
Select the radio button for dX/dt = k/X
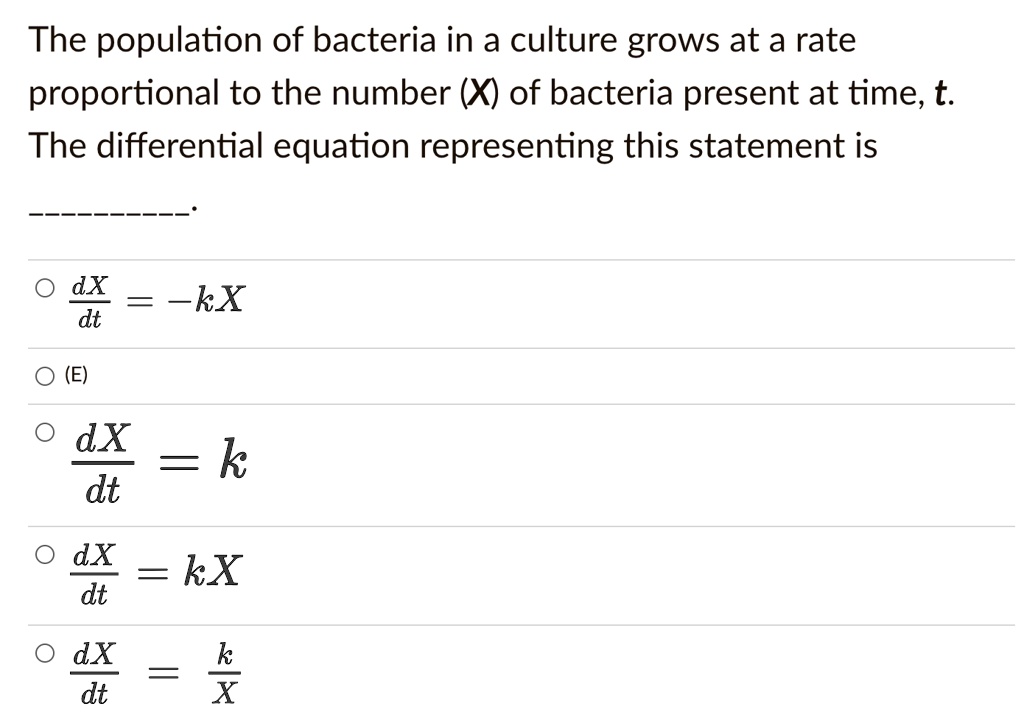45,653
